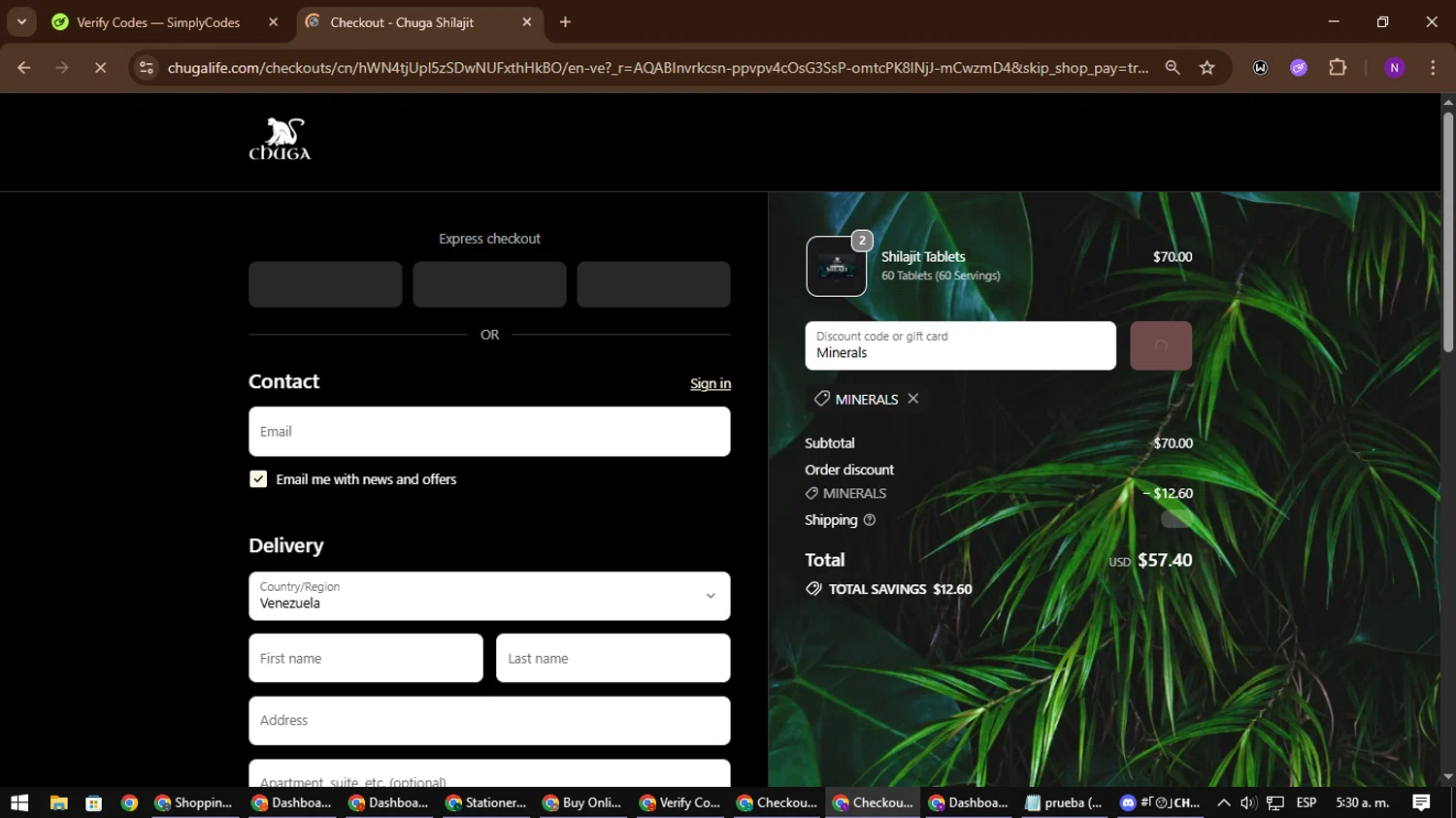Open File Explorer from the taskbar
The width and height of the screenshot is (1456, 818).
click(59, 802)
